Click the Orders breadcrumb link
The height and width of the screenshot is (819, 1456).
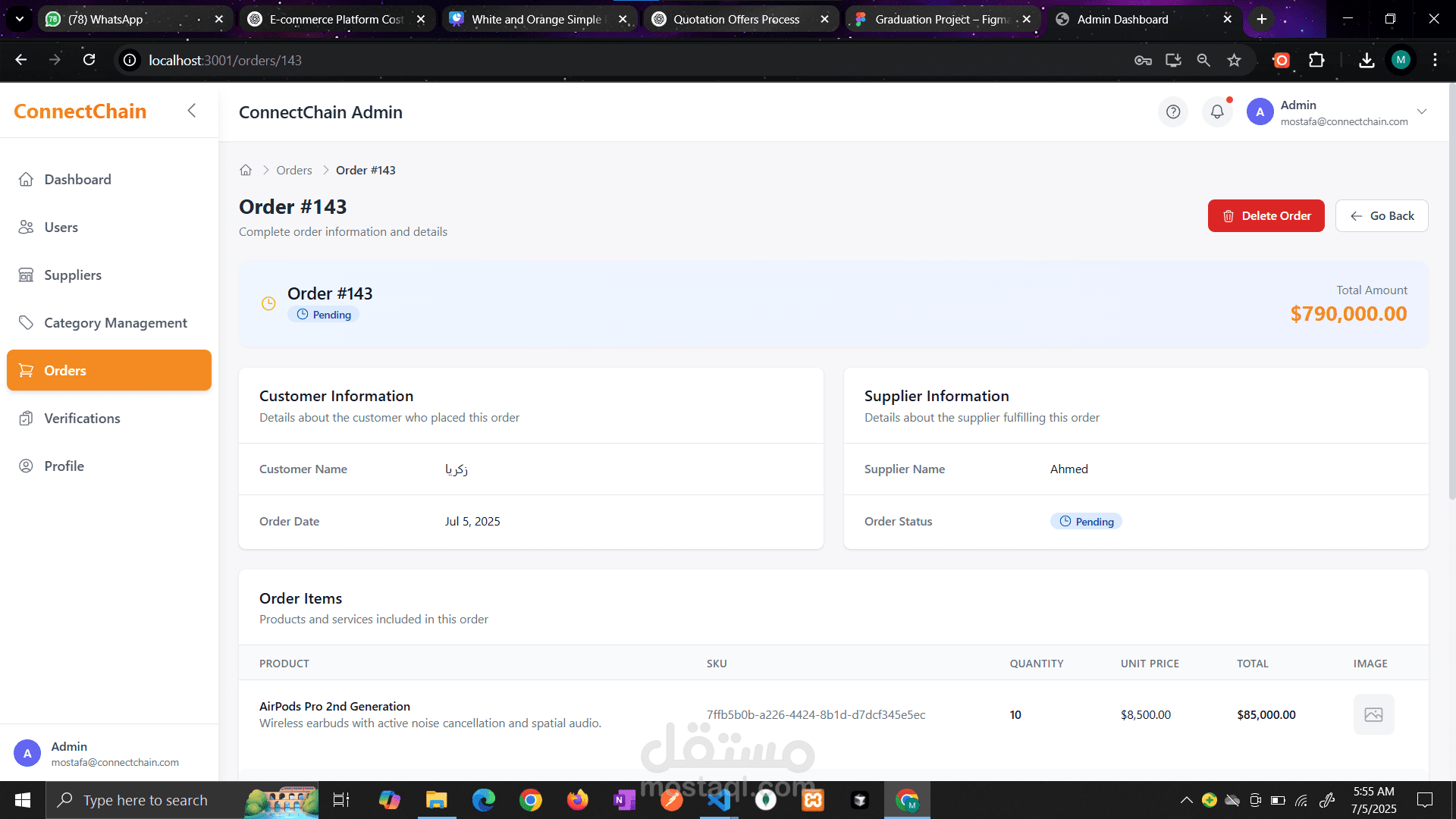pyautogui.click(x=294, y=170)
